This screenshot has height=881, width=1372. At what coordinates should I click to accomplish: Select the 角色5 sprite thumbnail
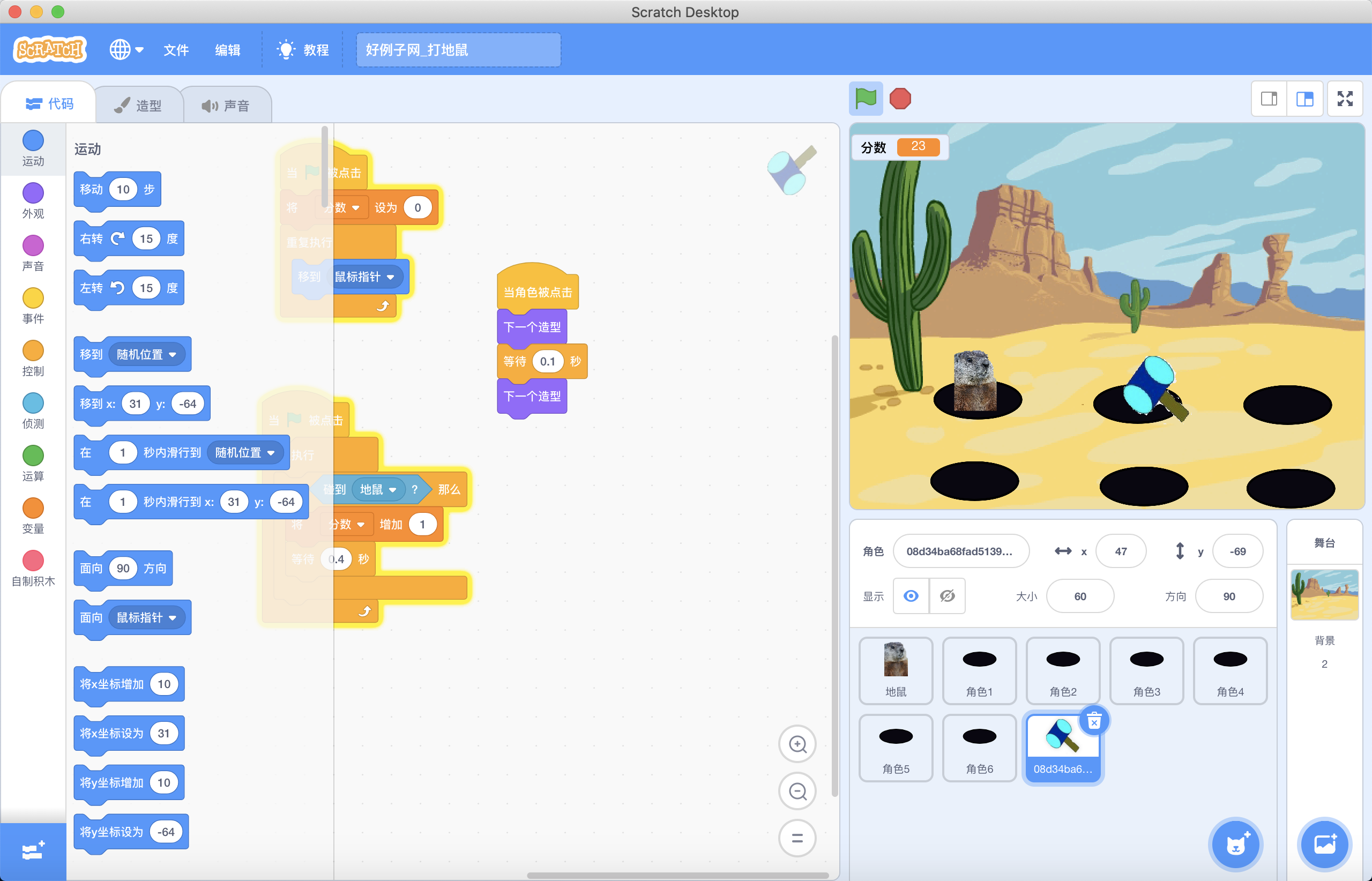896,748
